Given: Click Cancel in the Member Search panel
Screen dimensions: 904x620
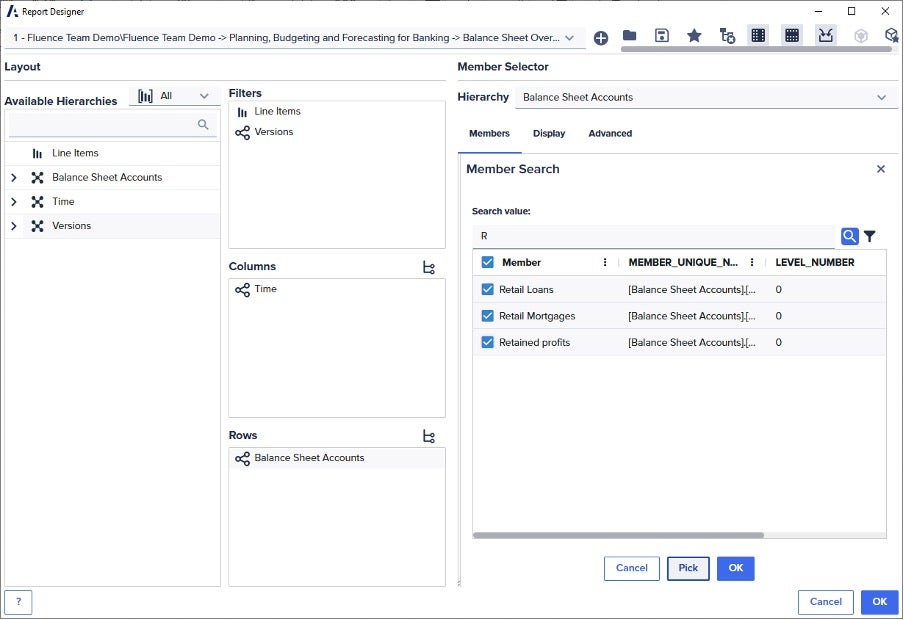Looking at the screenshot, I should point(631,568).
